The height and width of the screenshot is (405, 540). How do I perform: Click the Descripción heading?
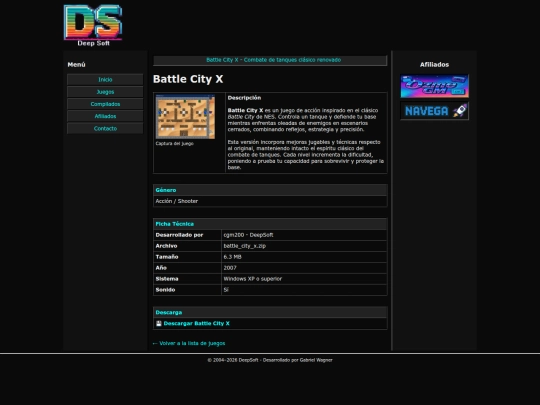pyautogui.click(x=244, y=98)
